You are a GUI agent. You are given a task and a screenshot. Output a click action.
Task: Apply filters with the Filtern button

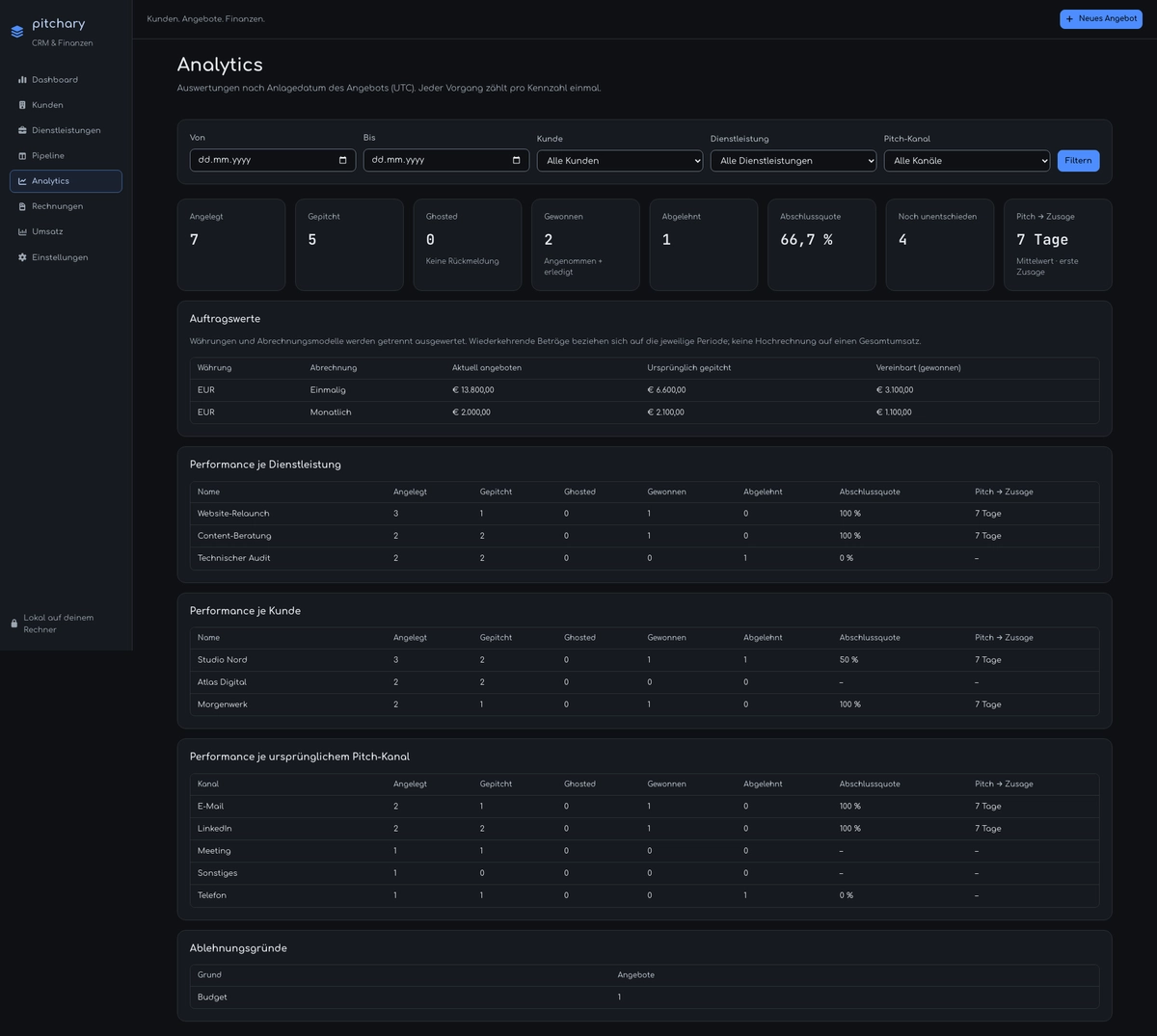[1078, 161]
